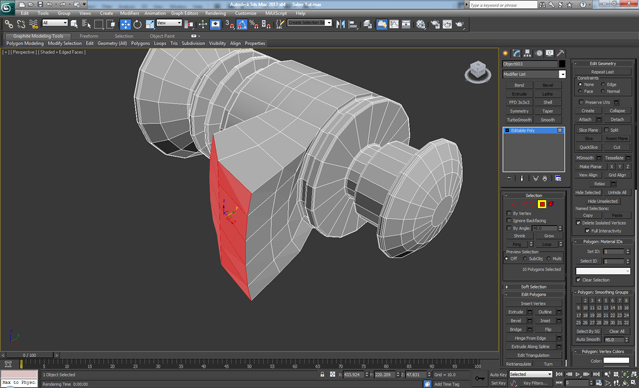The width and height of the screenshot is (639, 388).
Task: Select the Select and Rotate tool
Action: pyautogui.click(x=138, y=24)
